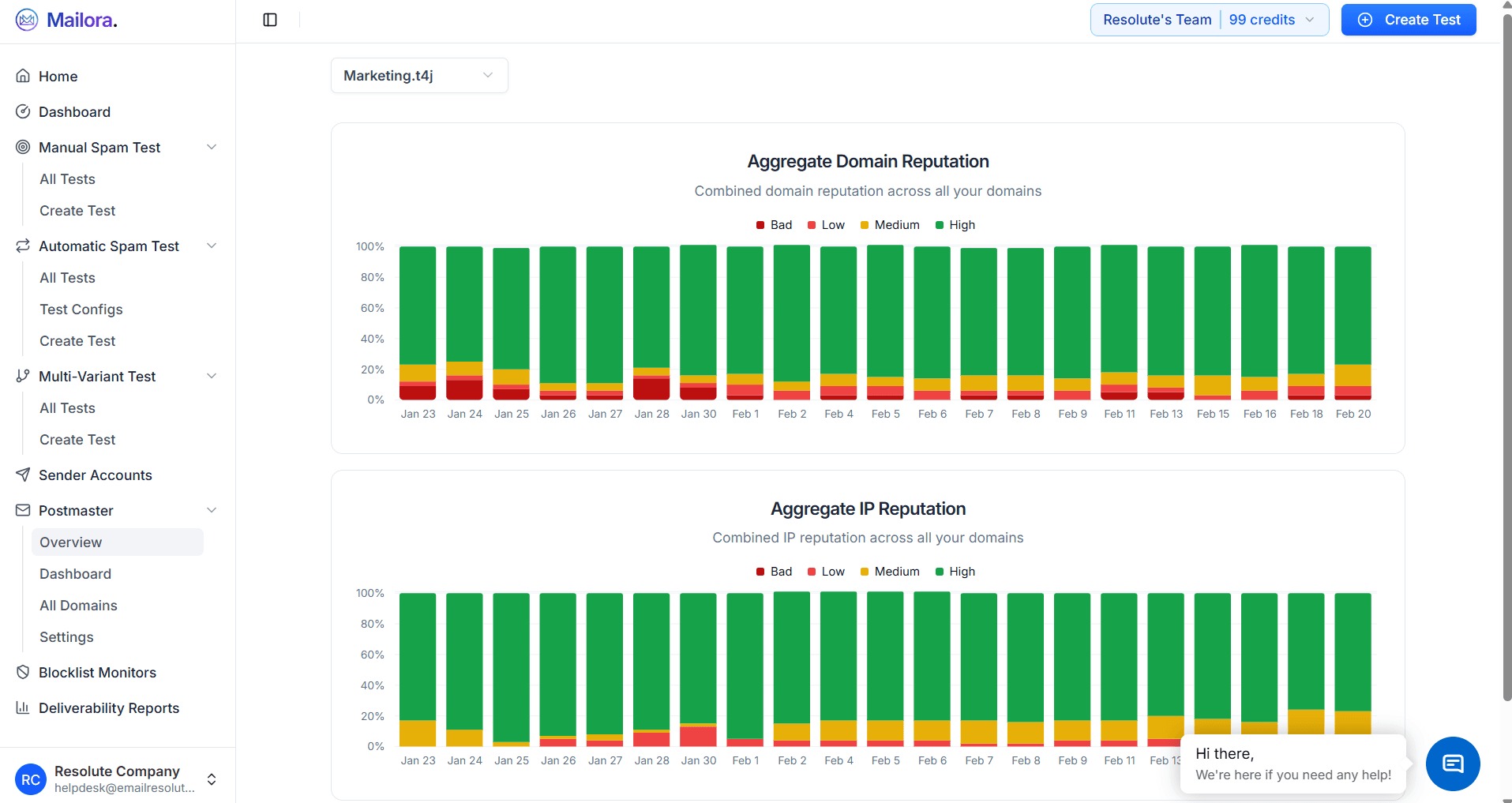Open the live chat support bubble
This screenshot has width=1512, height=803.
(1452, 764)
